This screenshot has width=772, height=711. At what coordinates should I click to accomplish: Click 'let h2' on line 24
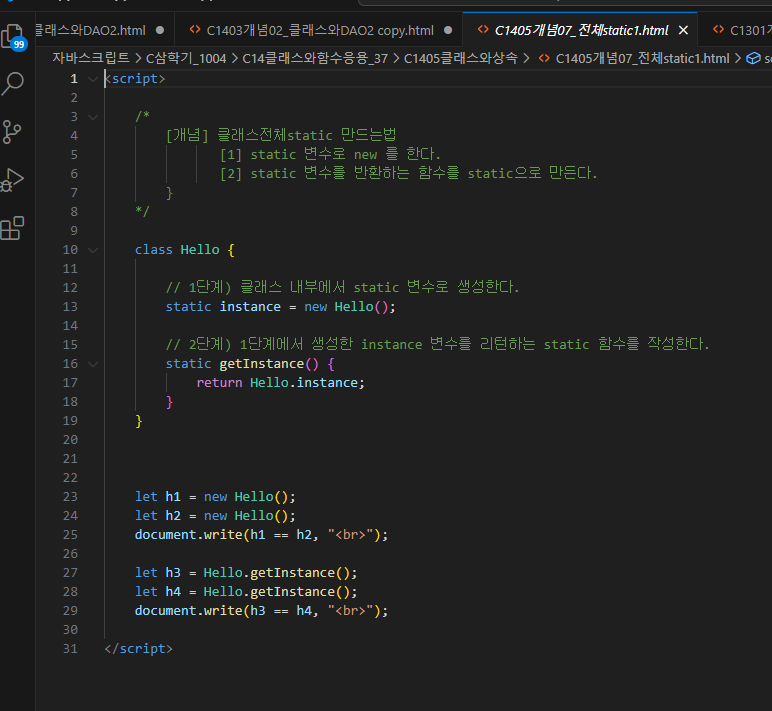pos(158,516)
